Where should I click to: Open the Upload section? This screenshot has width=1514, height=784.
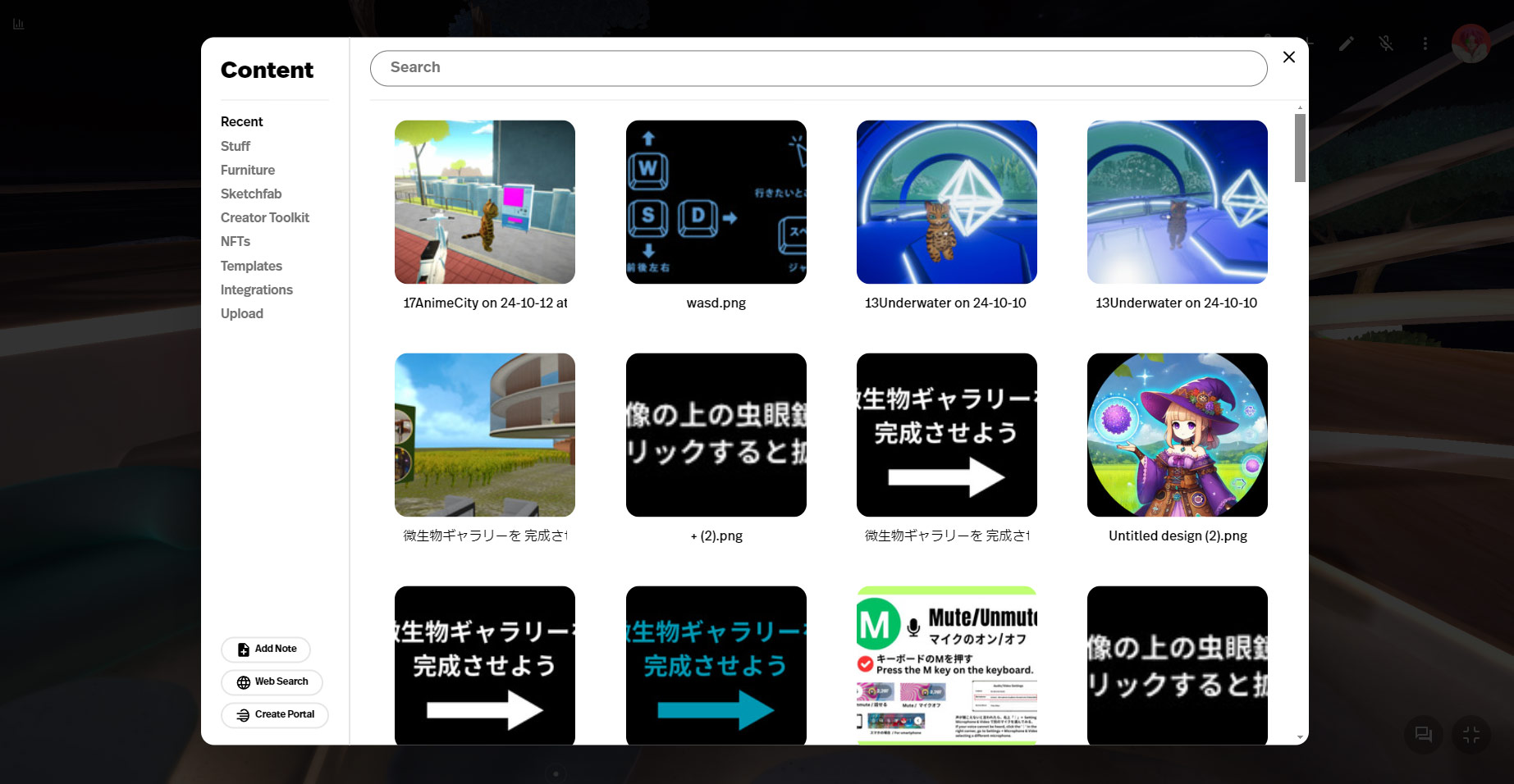[242, 313]
